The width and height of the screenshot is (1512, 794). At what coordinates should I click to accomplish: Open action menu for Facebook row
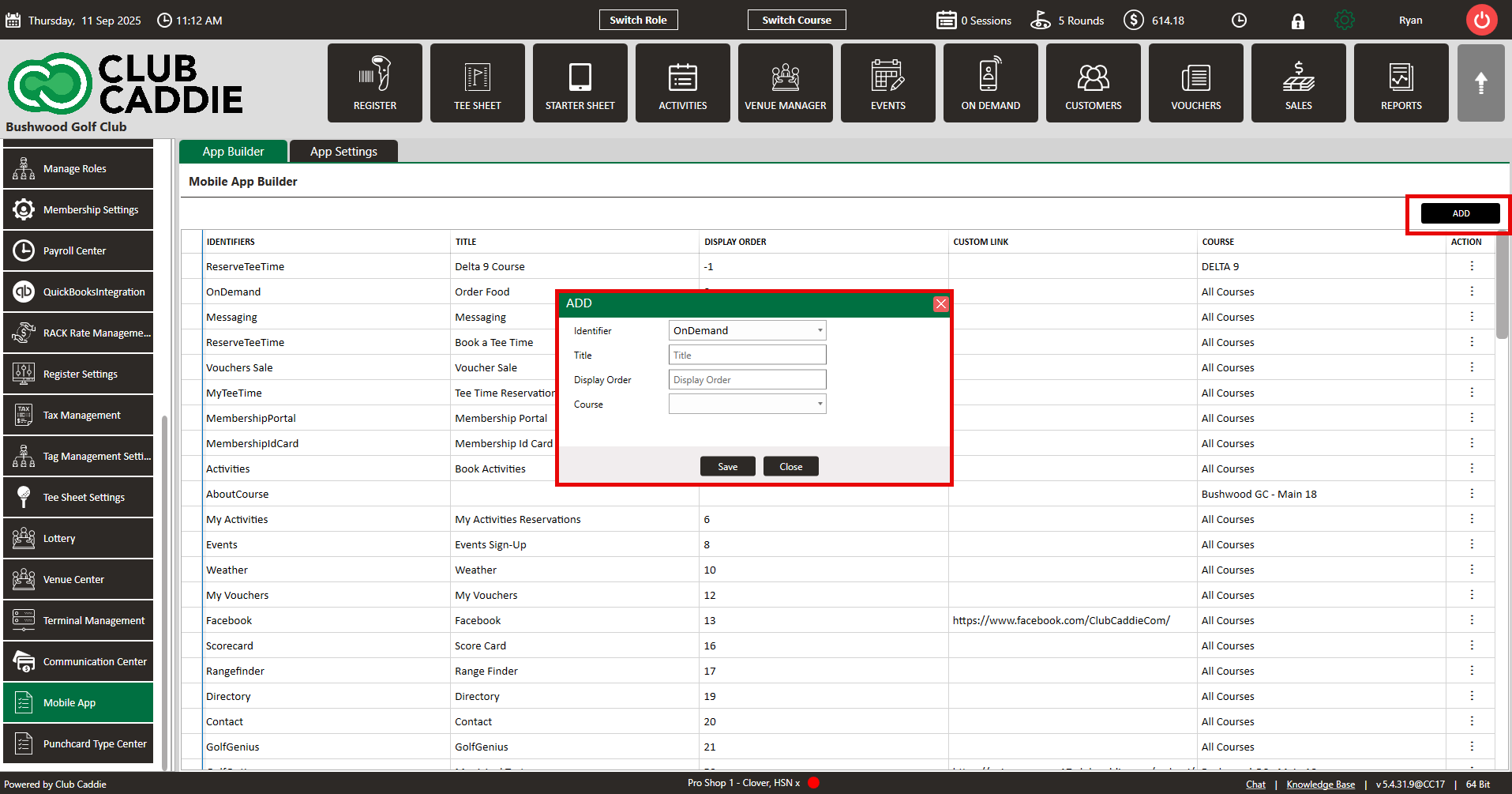(1472, 620)
